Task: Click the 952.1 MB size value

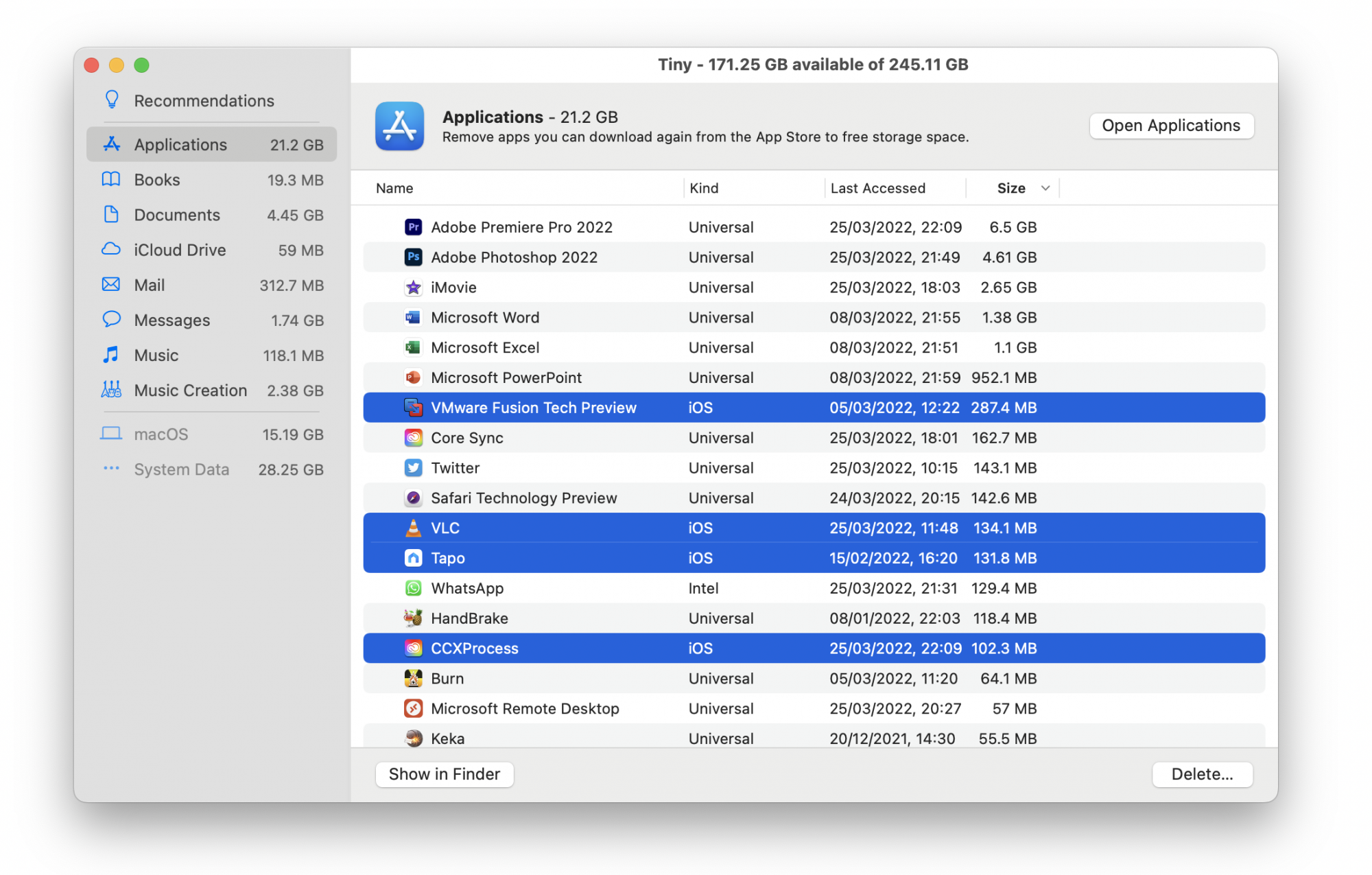Action: click(1004, 377)
